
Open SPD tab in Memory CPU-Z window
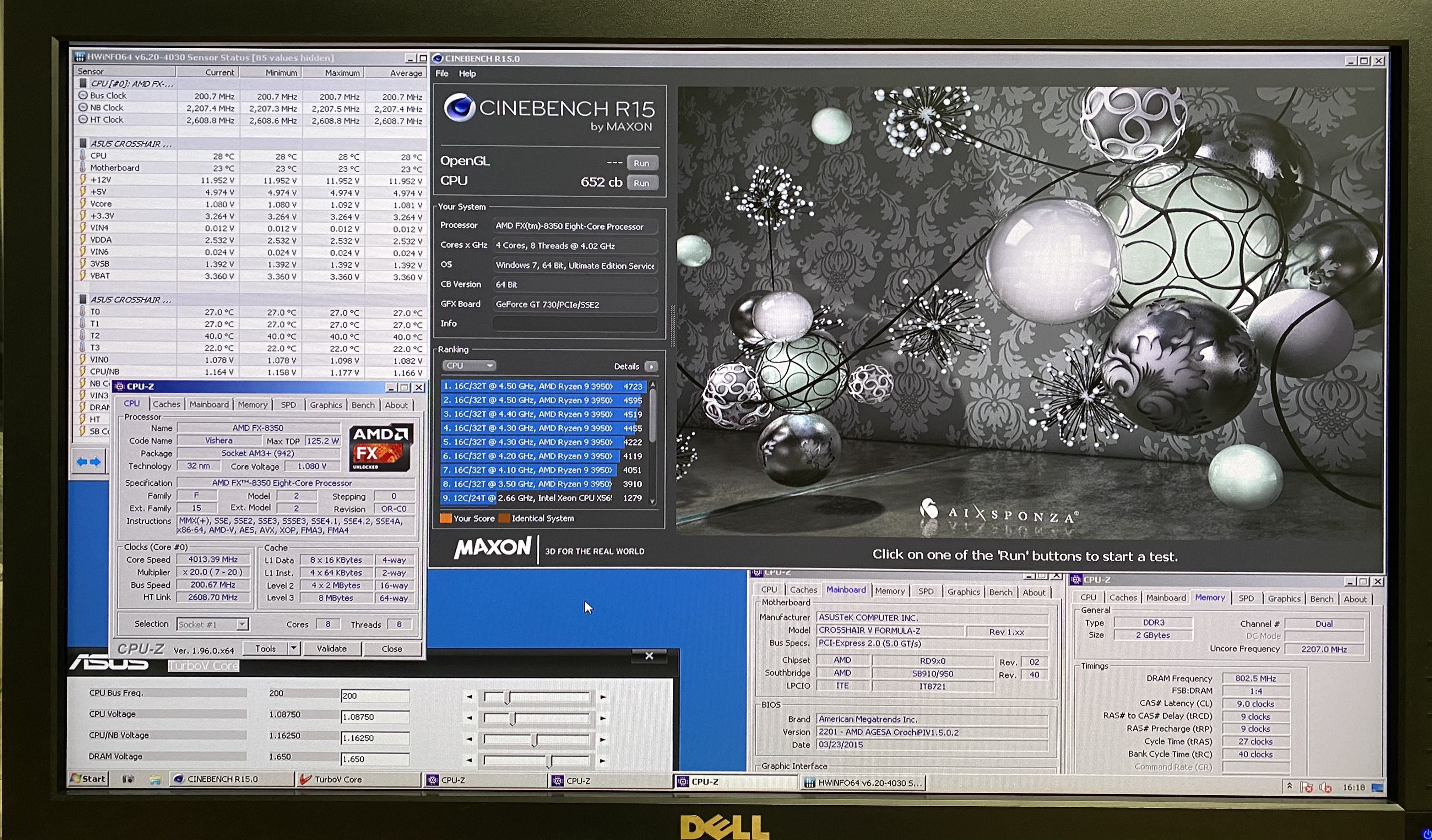pyautogui.click(x=1246, y=599)
